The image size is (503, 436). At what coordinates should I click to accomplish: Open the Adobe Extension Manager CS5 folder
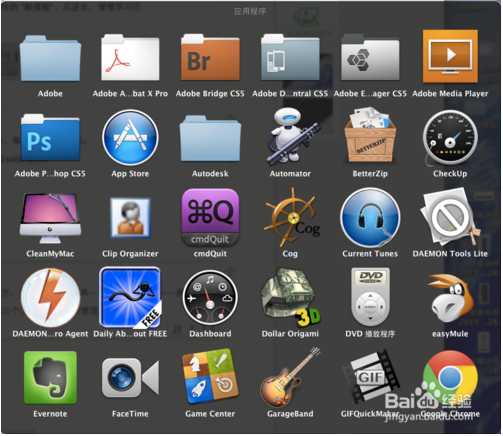[370, 57]
